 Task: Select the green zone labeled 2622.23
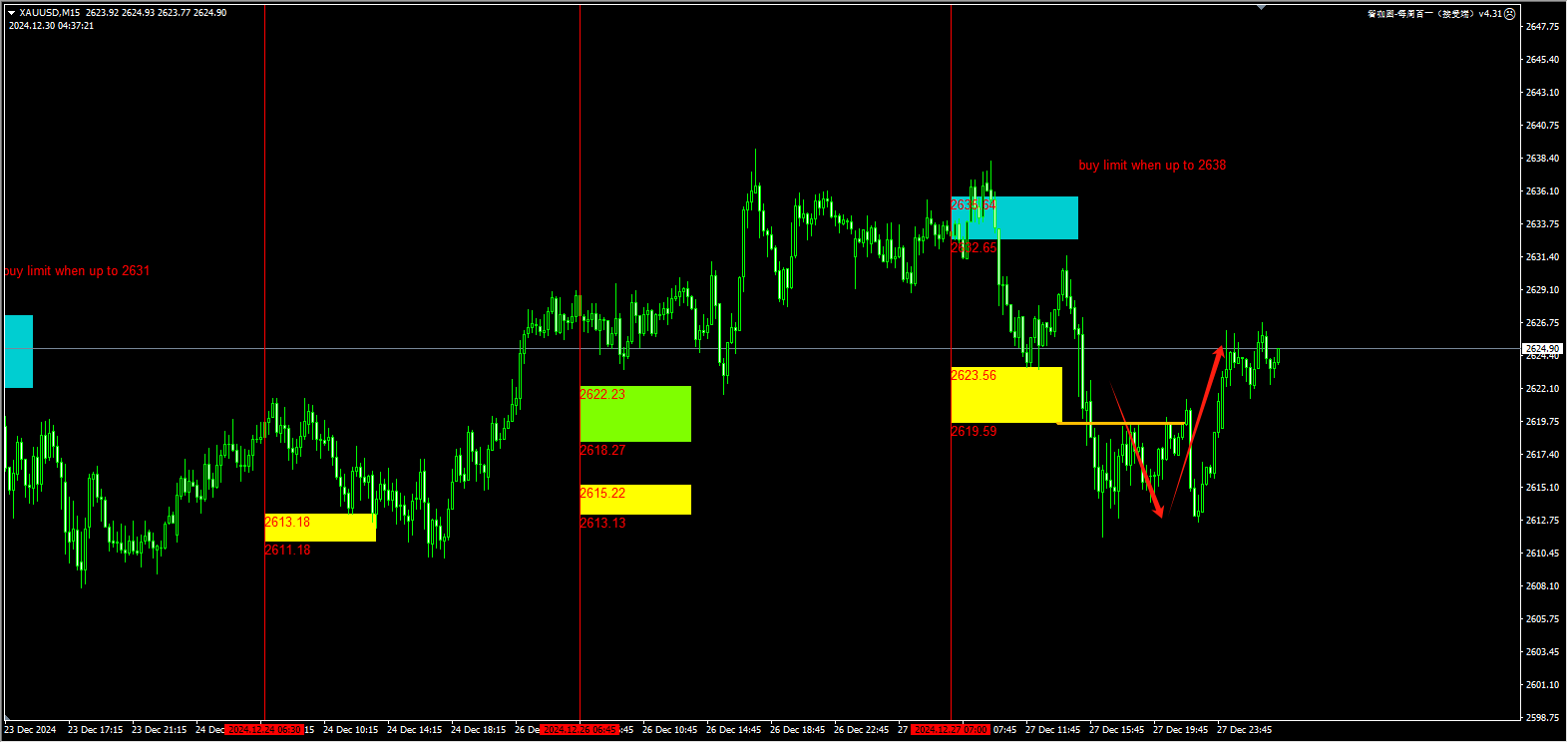coord(635,414)
